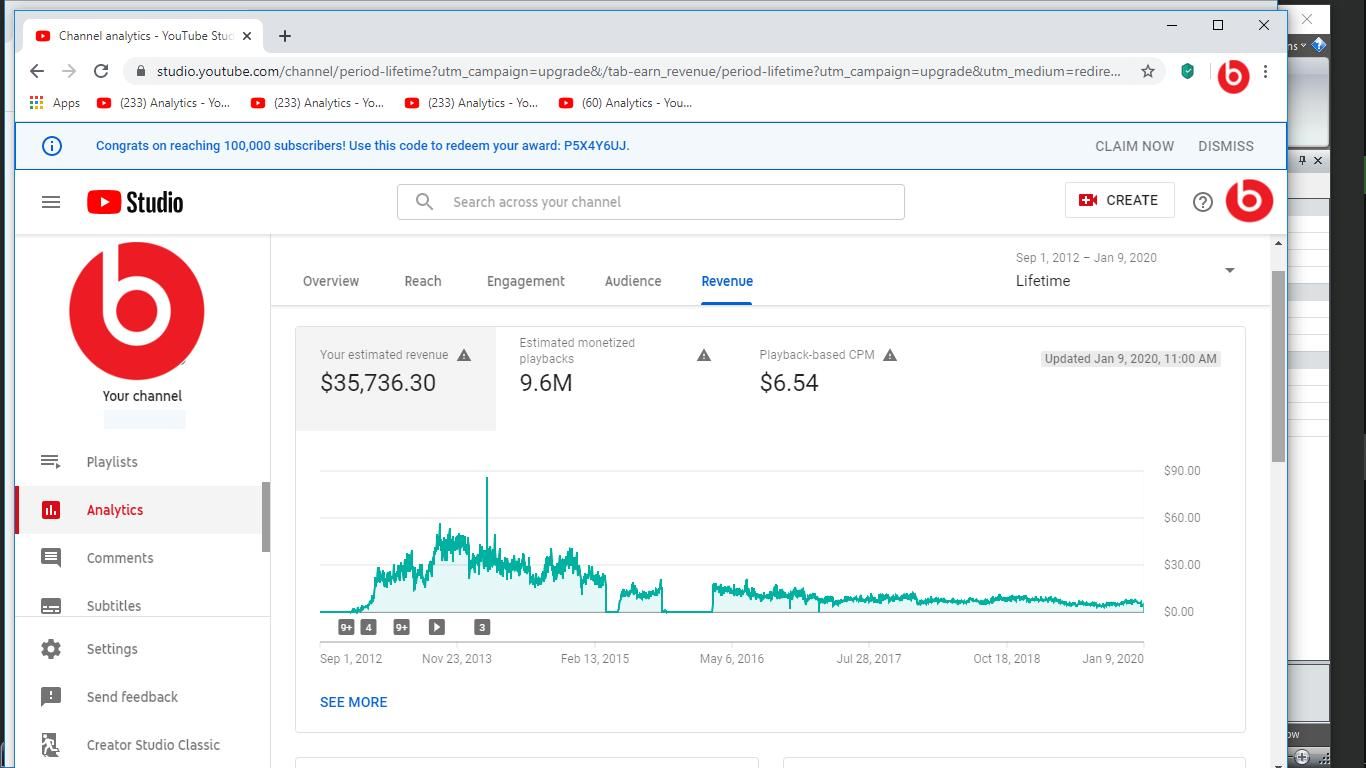
Task: Click the SEE MORE link
Action: [353, 702]
